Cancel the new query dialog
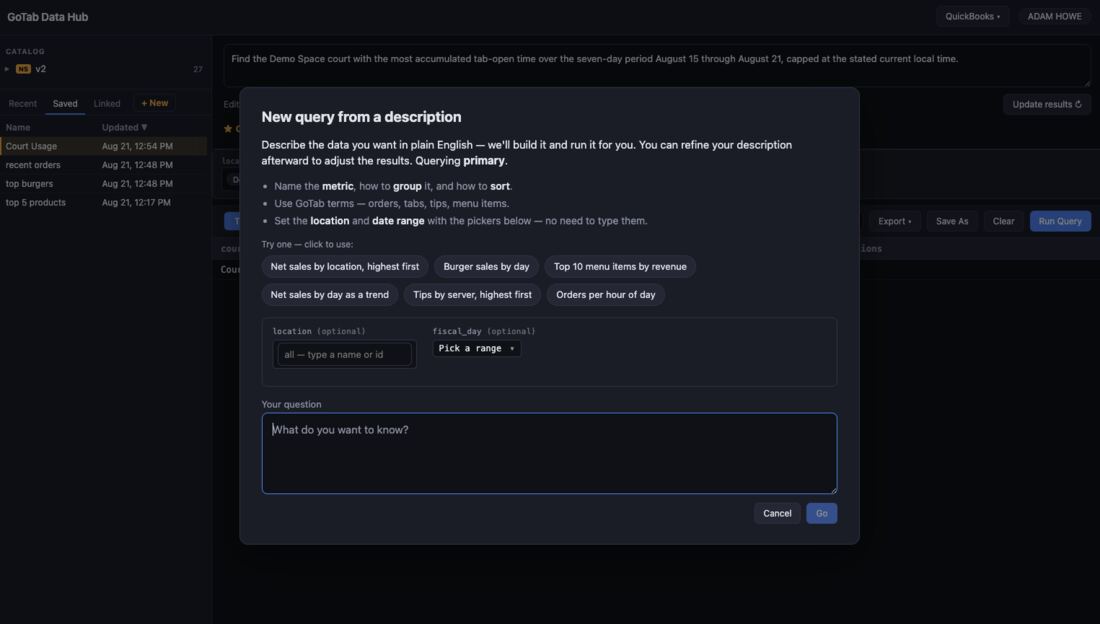This screenshot has width=1100, height=624. tap(777, 513)
